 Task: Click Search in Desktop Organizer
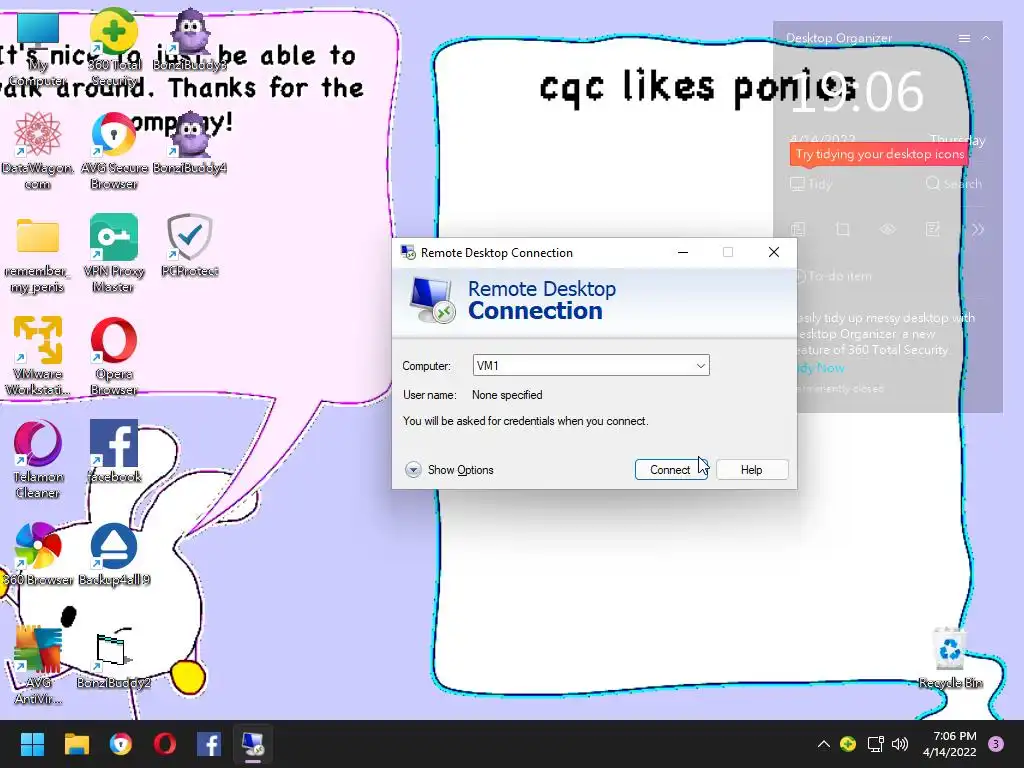point(953,184)
